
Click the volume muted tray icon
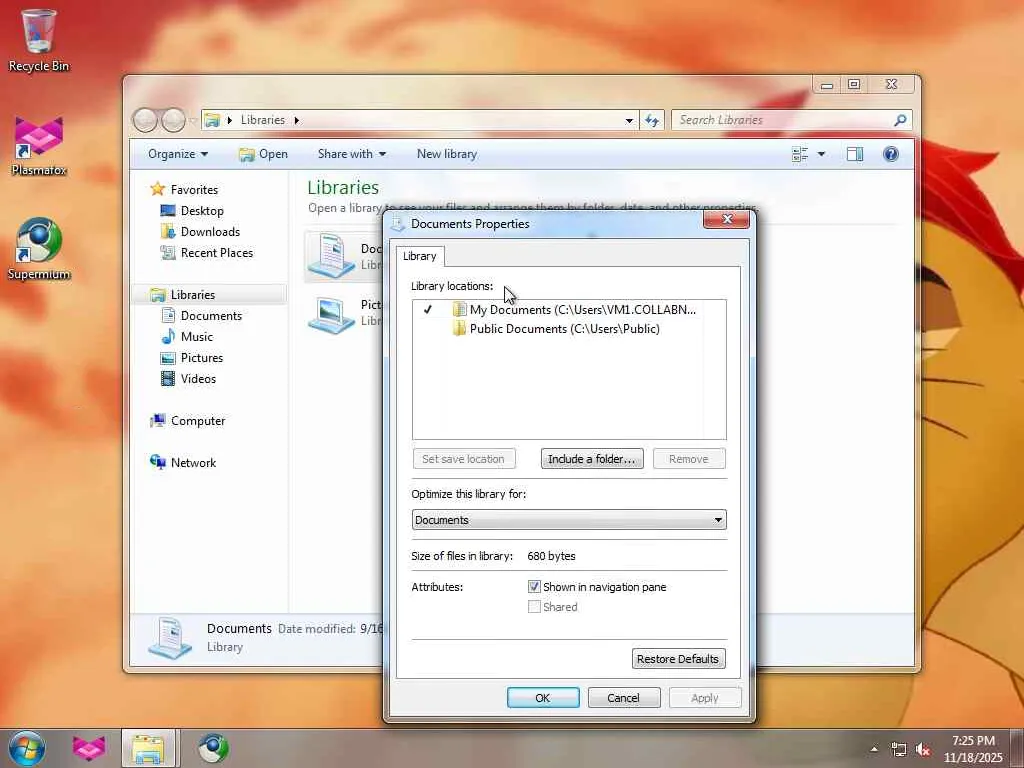click(x=923, y=749)
